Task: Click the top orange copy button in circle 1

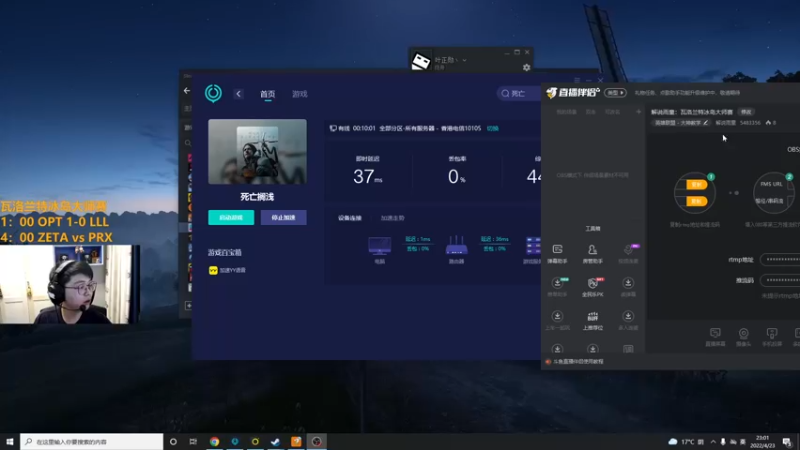Action: pos(696,185)
